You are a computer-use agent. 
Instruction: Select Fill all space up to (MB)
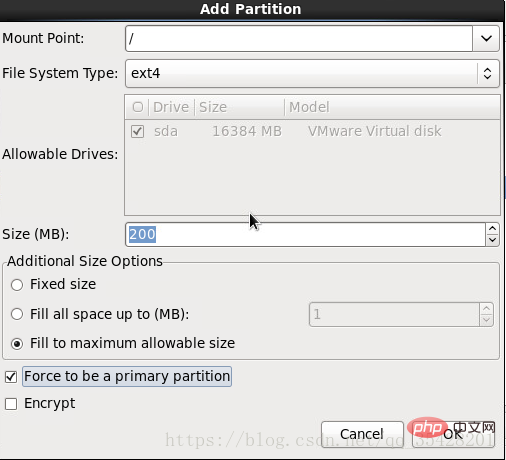click(x=17, y=314)
